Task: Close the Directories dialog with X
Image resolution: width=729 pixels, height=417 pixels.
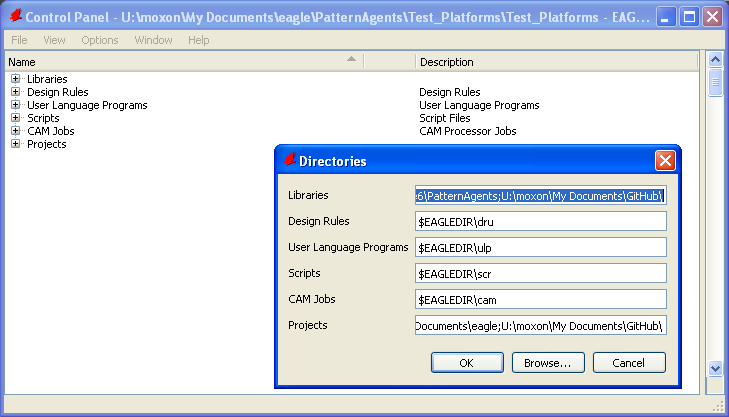Action: coord(665,161)
